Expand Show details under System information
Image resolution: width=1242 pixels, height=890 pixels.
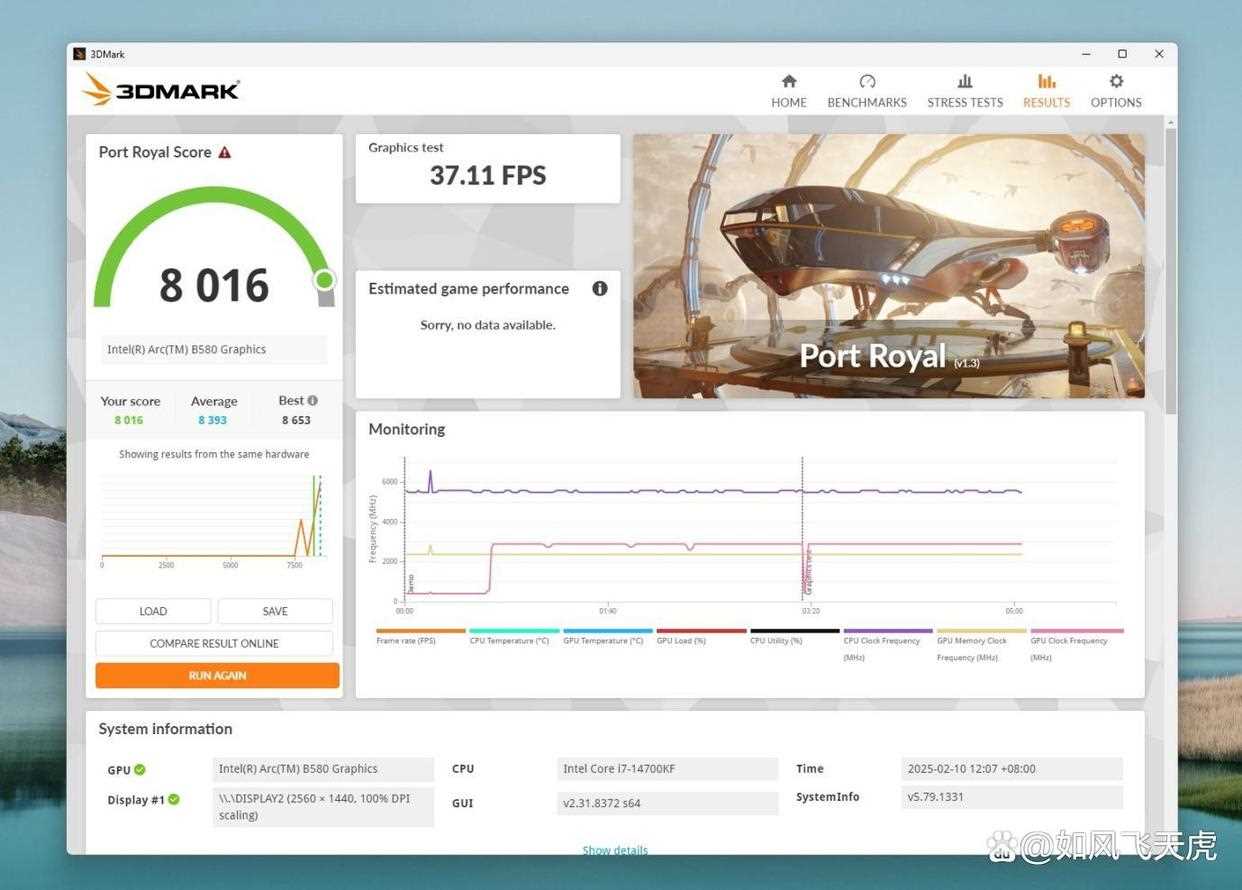tap(615, 850)
